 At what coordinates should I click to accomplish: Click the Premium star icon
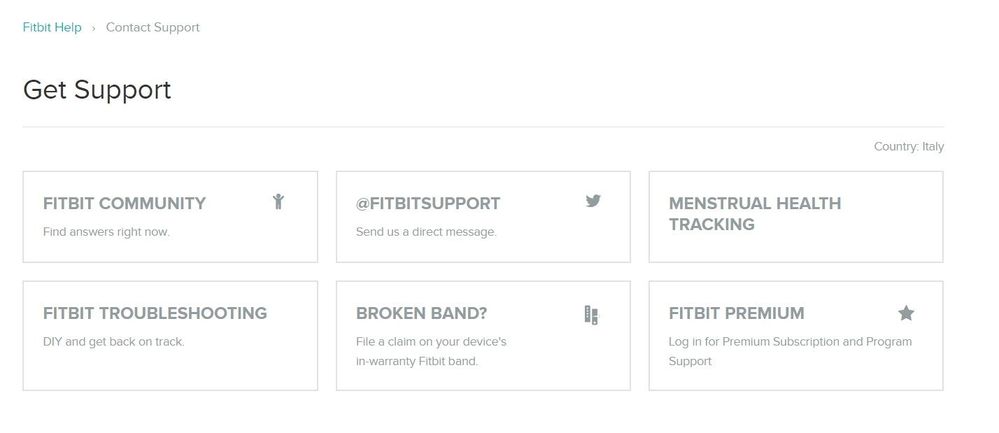(906, 313)
